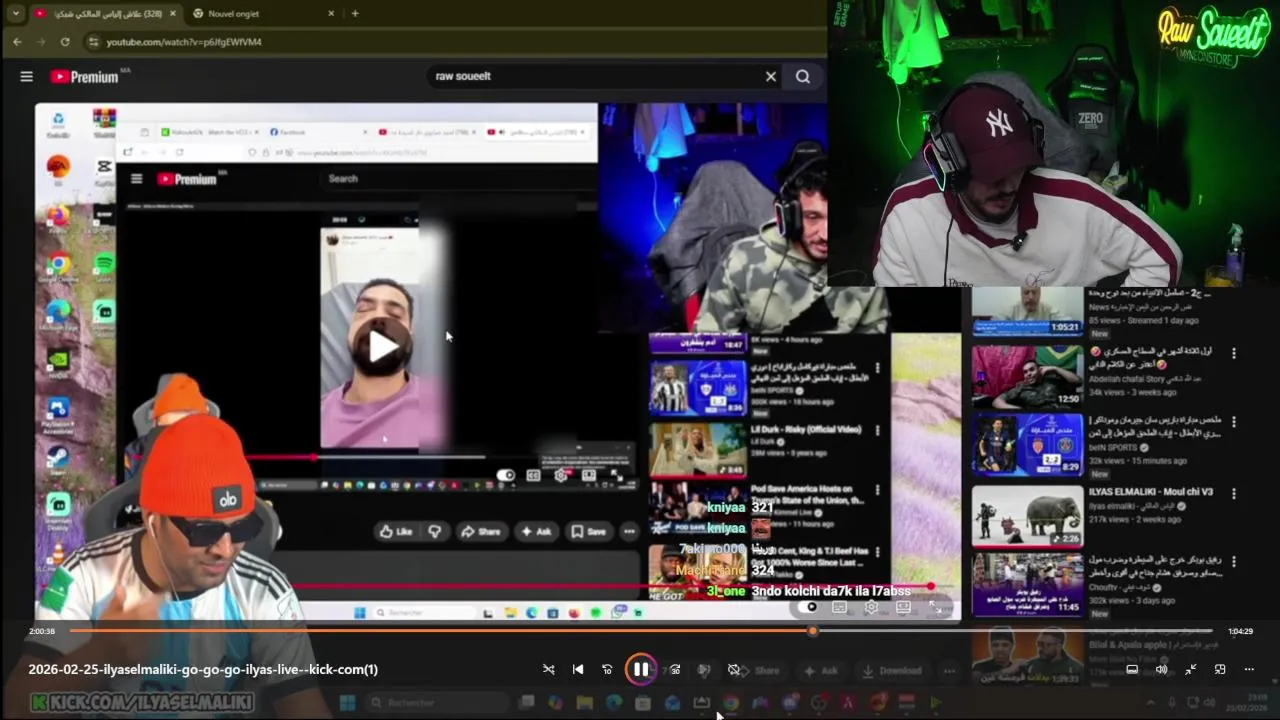Image resolution: width=1280 pixels, height=720 pixels.
Task: View site information icon beside the URL
Action: (x=94, y=42)
